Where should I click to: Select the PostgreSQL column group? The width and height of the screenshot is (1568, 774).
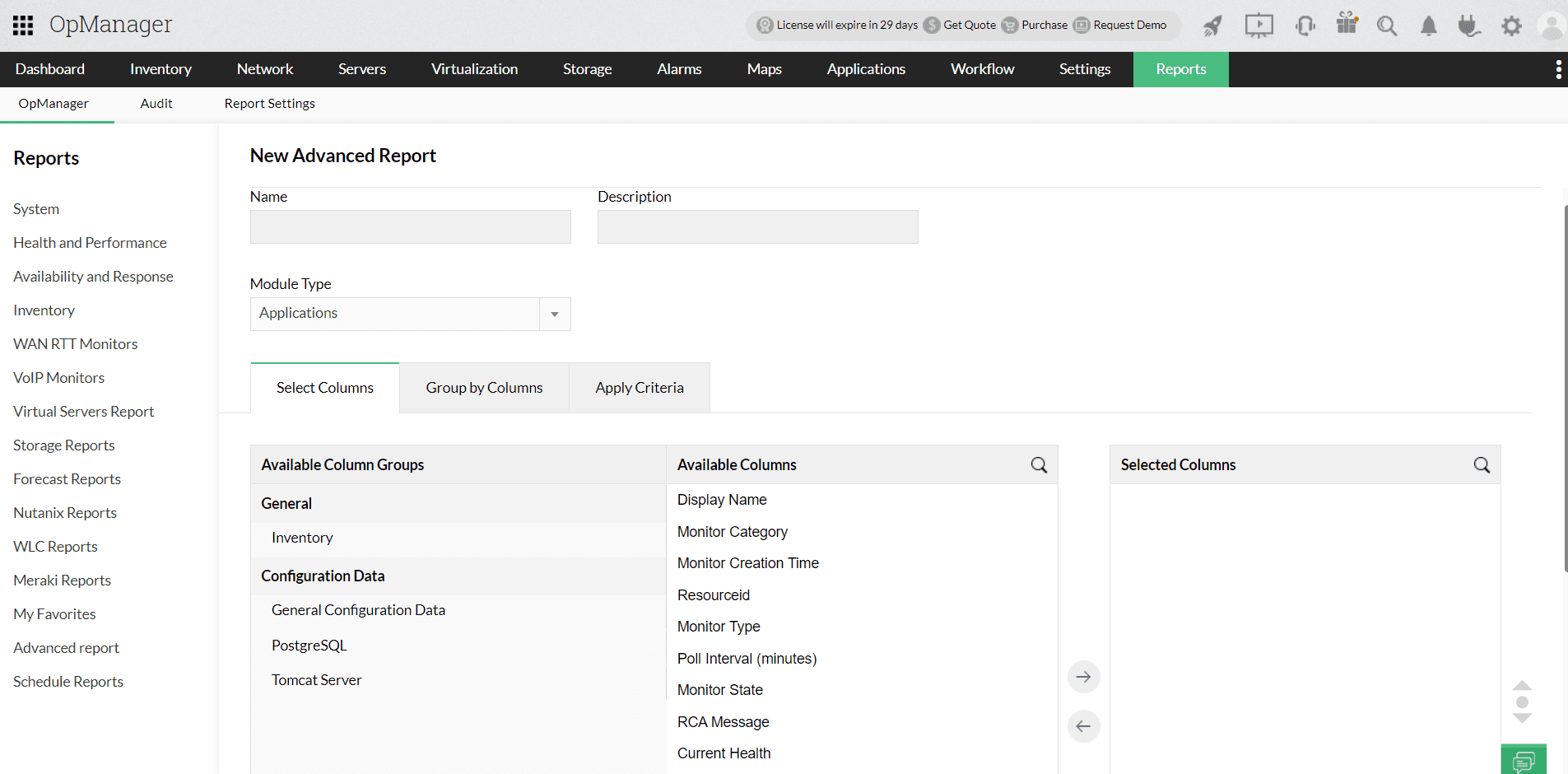pos(309,645)
